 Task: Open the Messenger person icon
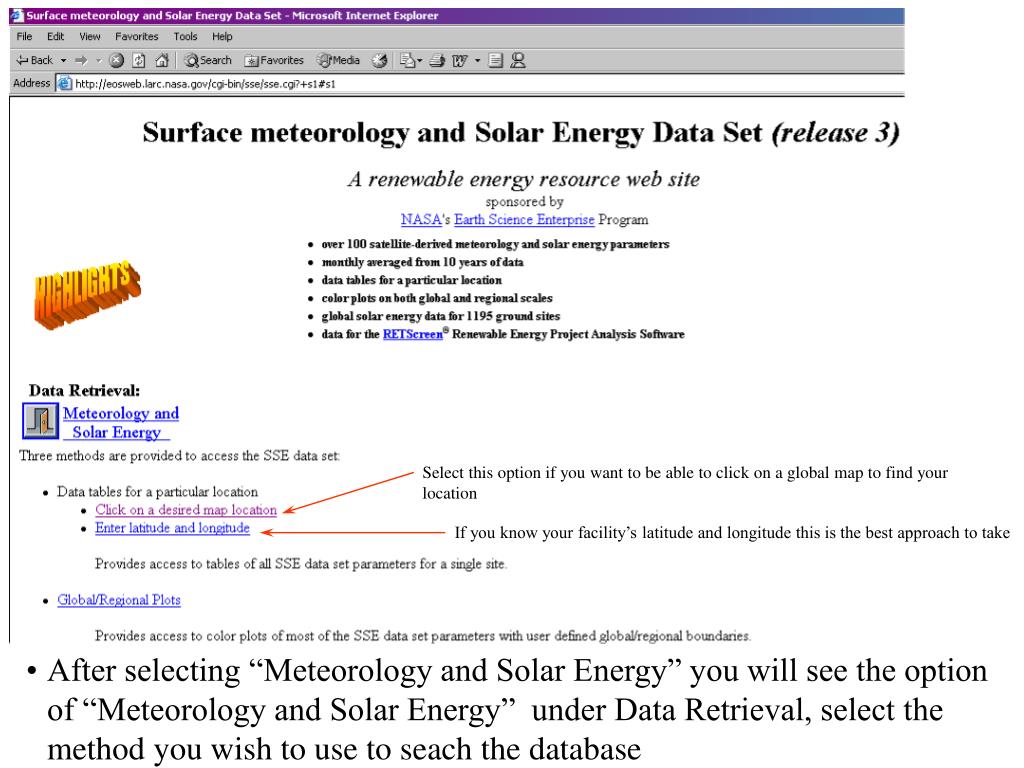(518, 61)
